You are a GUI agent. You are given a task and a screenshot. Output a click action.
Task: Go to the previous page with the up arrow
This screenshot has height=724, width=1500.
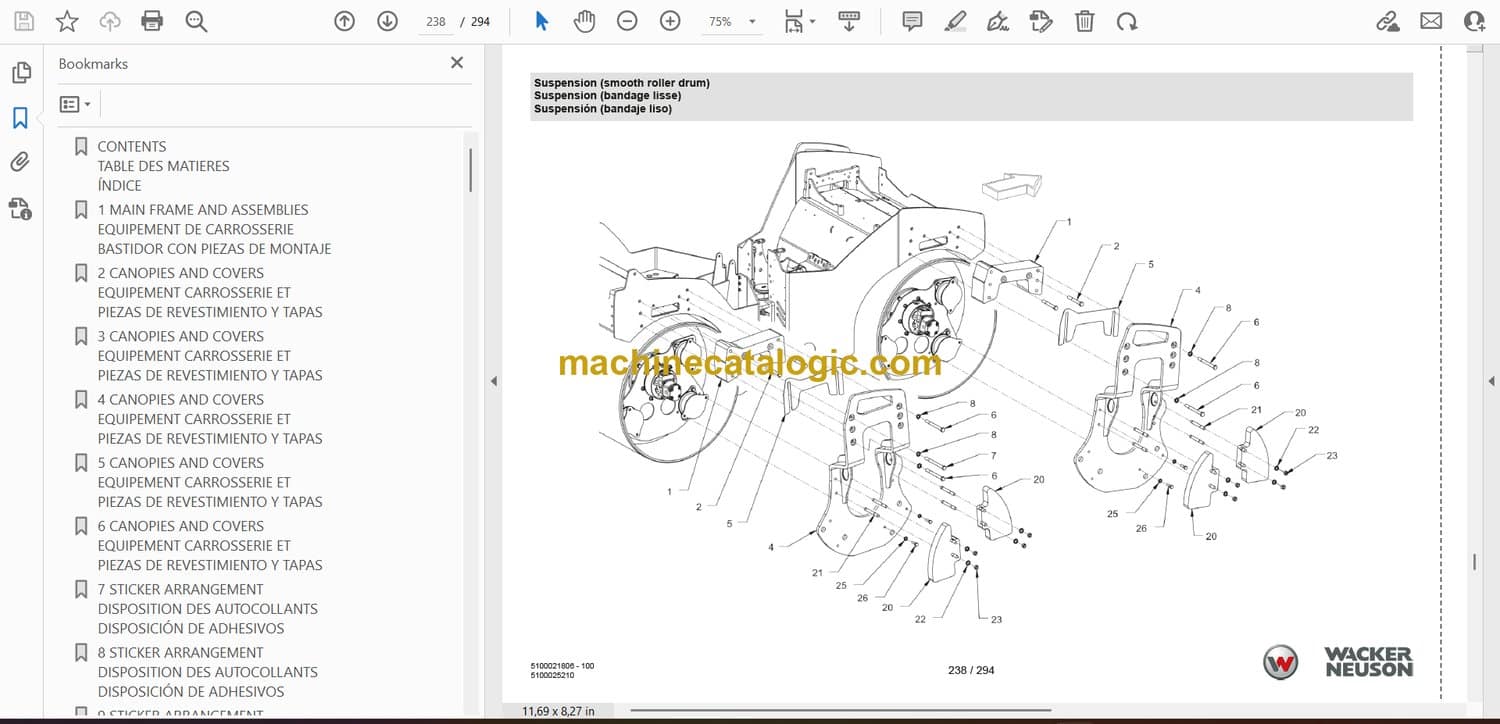click(x=345, y=21)
